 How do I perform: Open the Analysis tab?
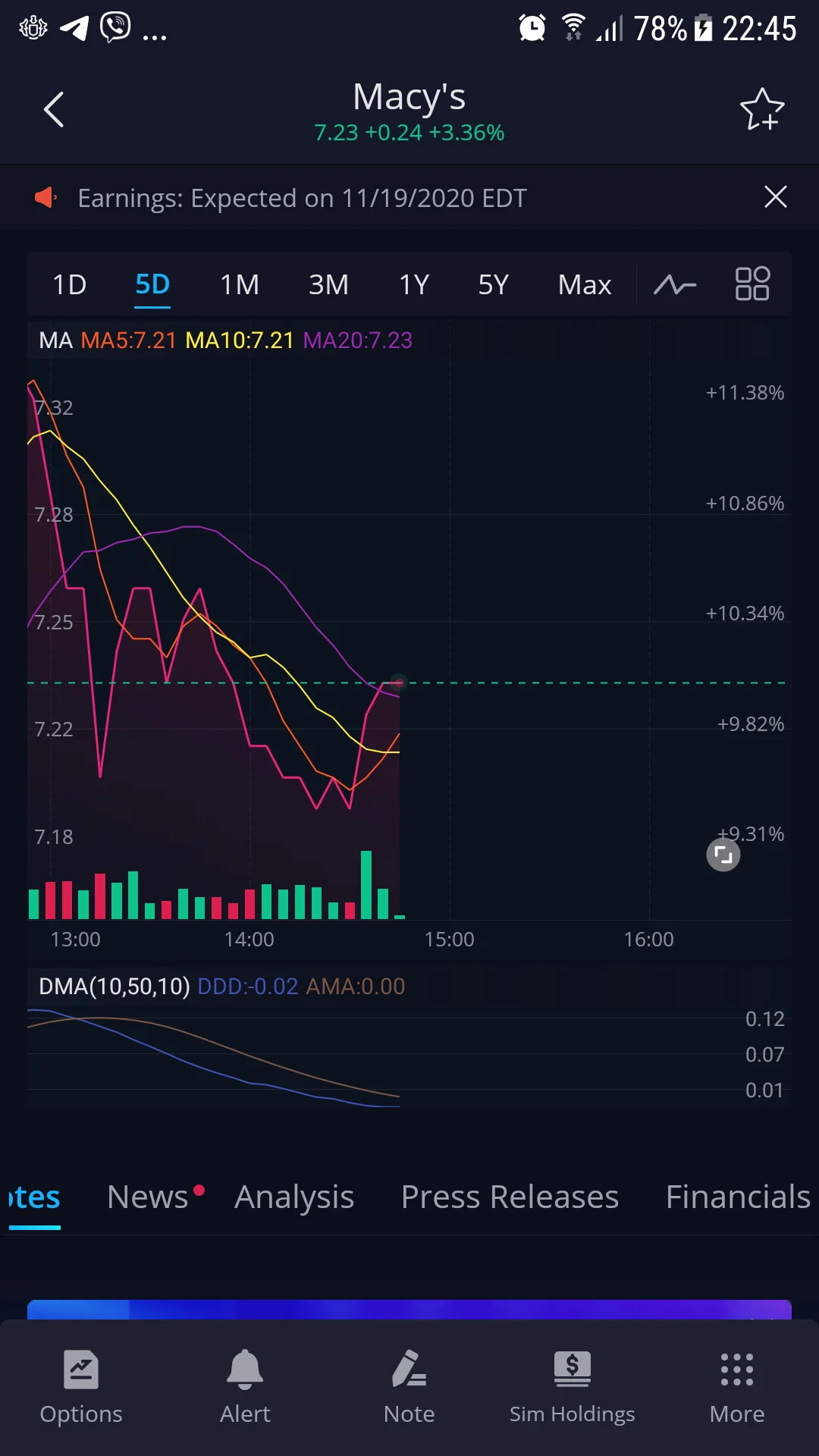click(294, 1197)
